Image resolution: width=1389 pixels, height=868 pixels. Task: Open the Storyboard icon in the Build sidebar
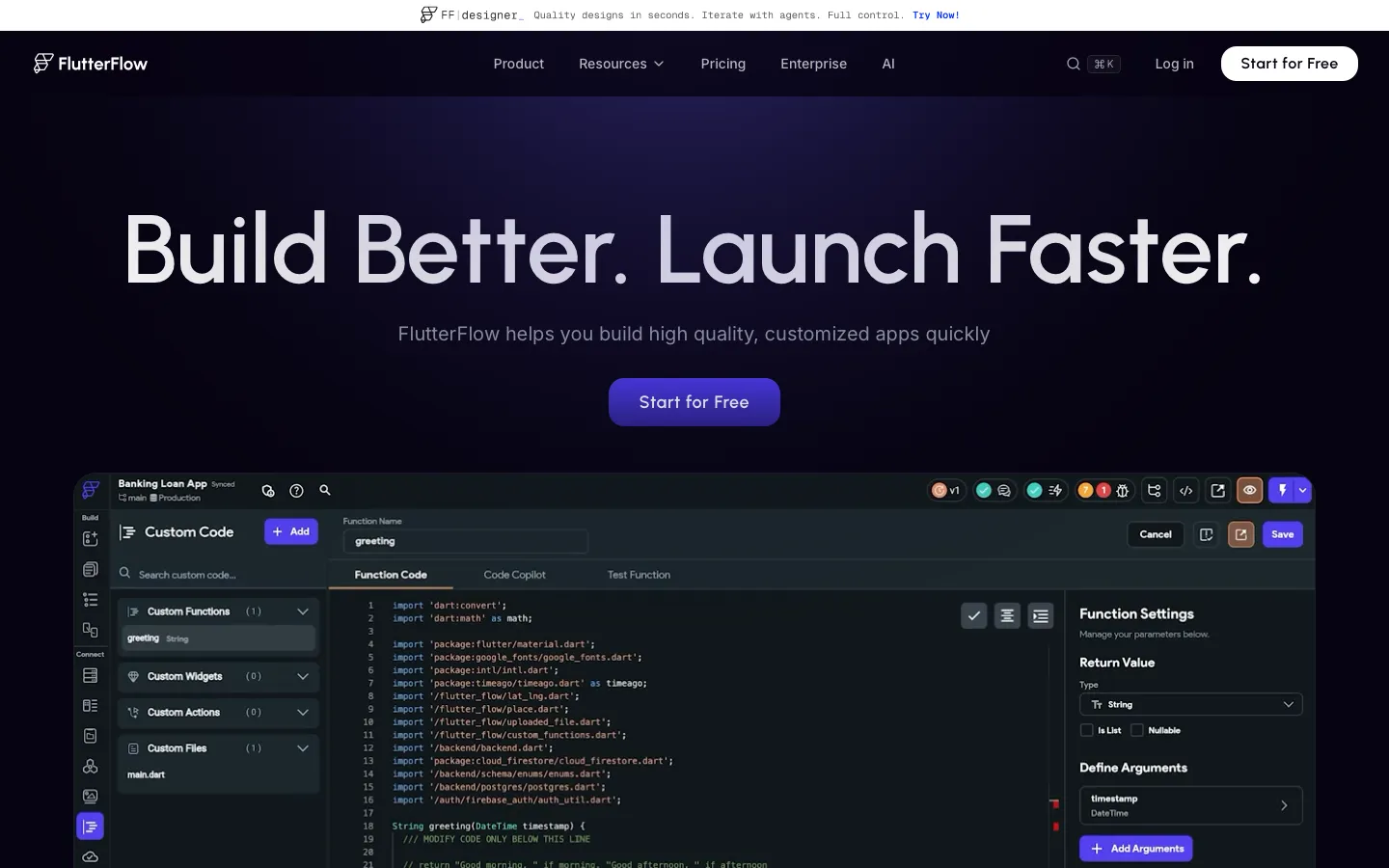point(91,630)
